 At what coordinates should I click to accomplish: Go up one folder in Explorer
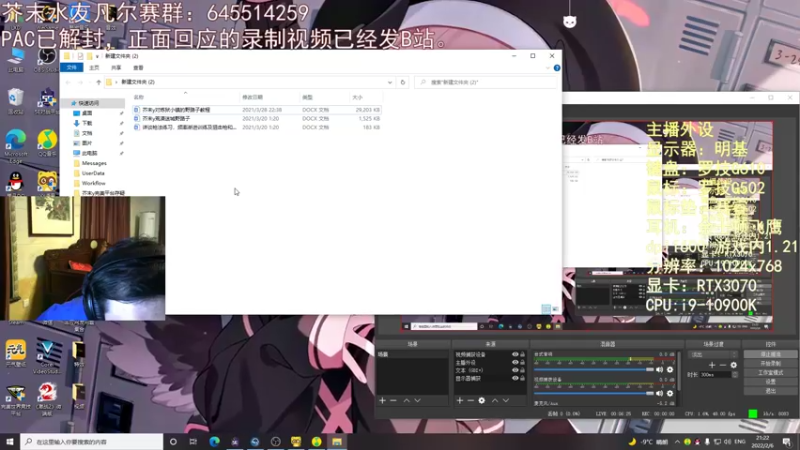(98, 82)
